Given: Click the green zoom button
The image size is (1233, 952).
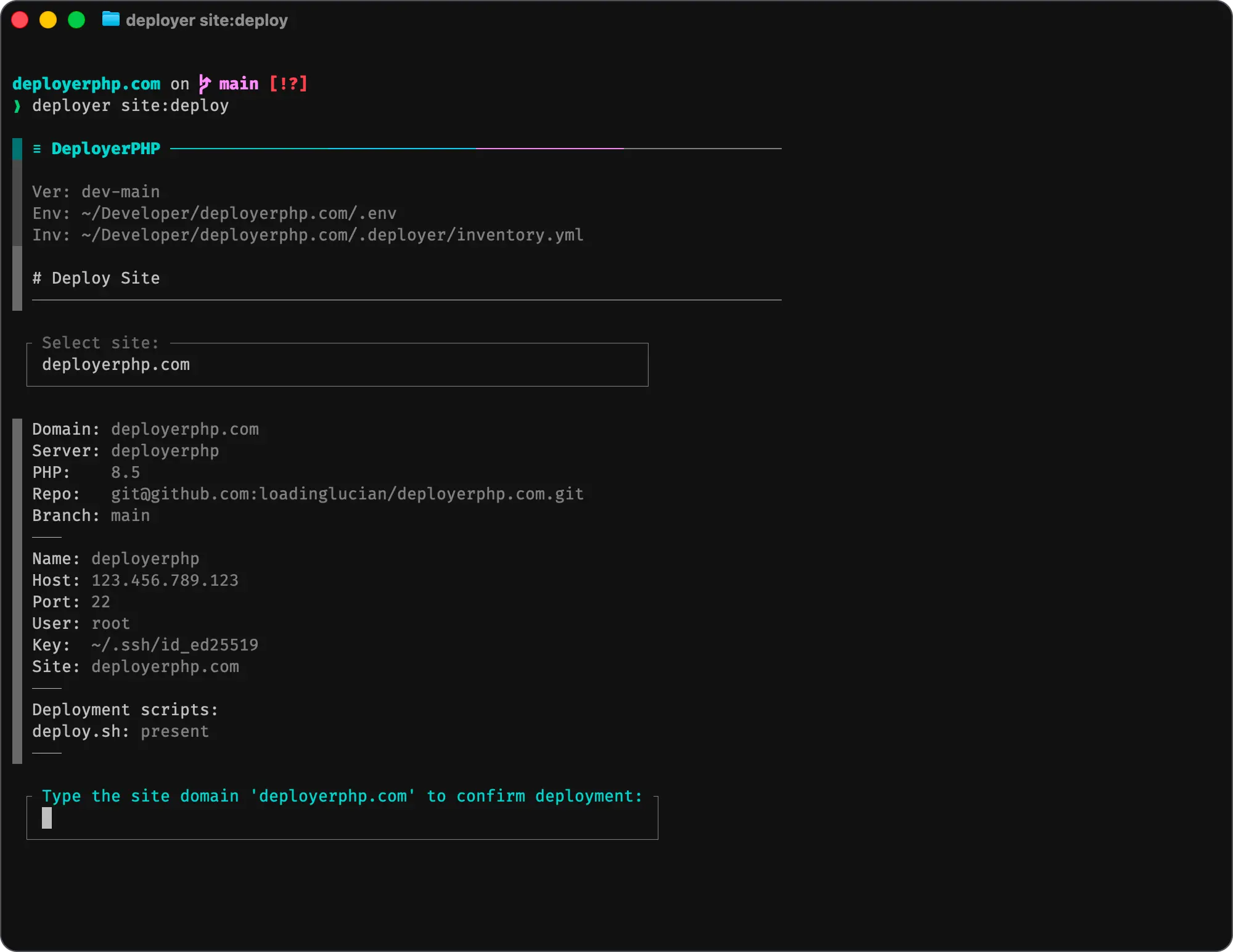Looking at the screenshot, I should click(x=76, y=20).
